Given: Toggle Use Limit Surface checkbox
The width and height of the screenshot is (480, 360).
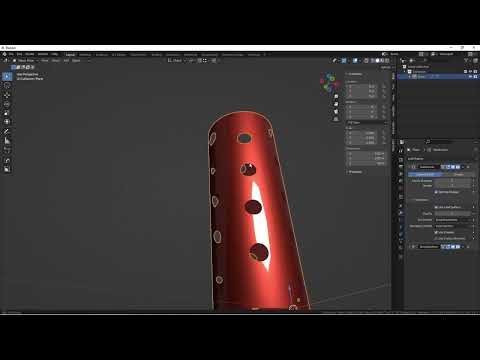Looking at the screenshot, I should pyautogui.click(x=436, y=207).
